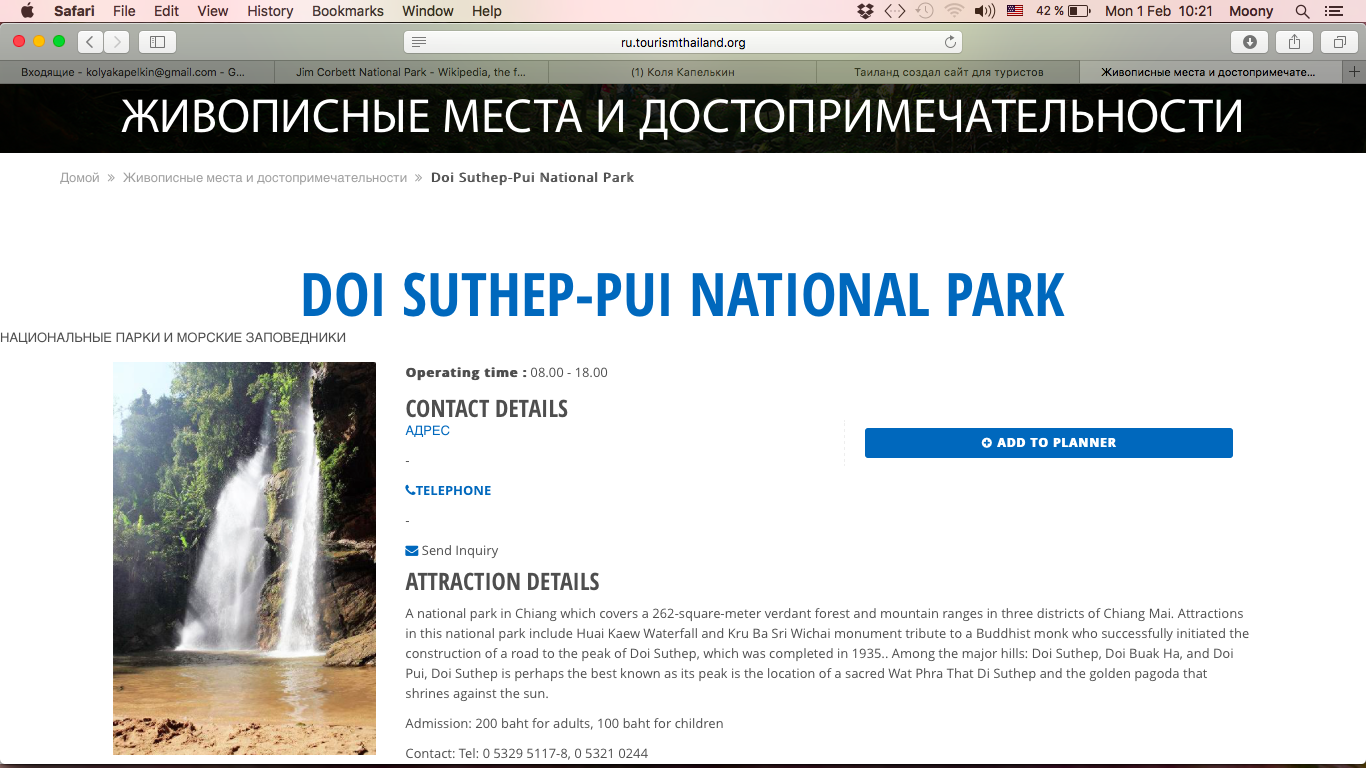
Task: Open the volume control in menu bar
Action: click(x=985, y=11)
